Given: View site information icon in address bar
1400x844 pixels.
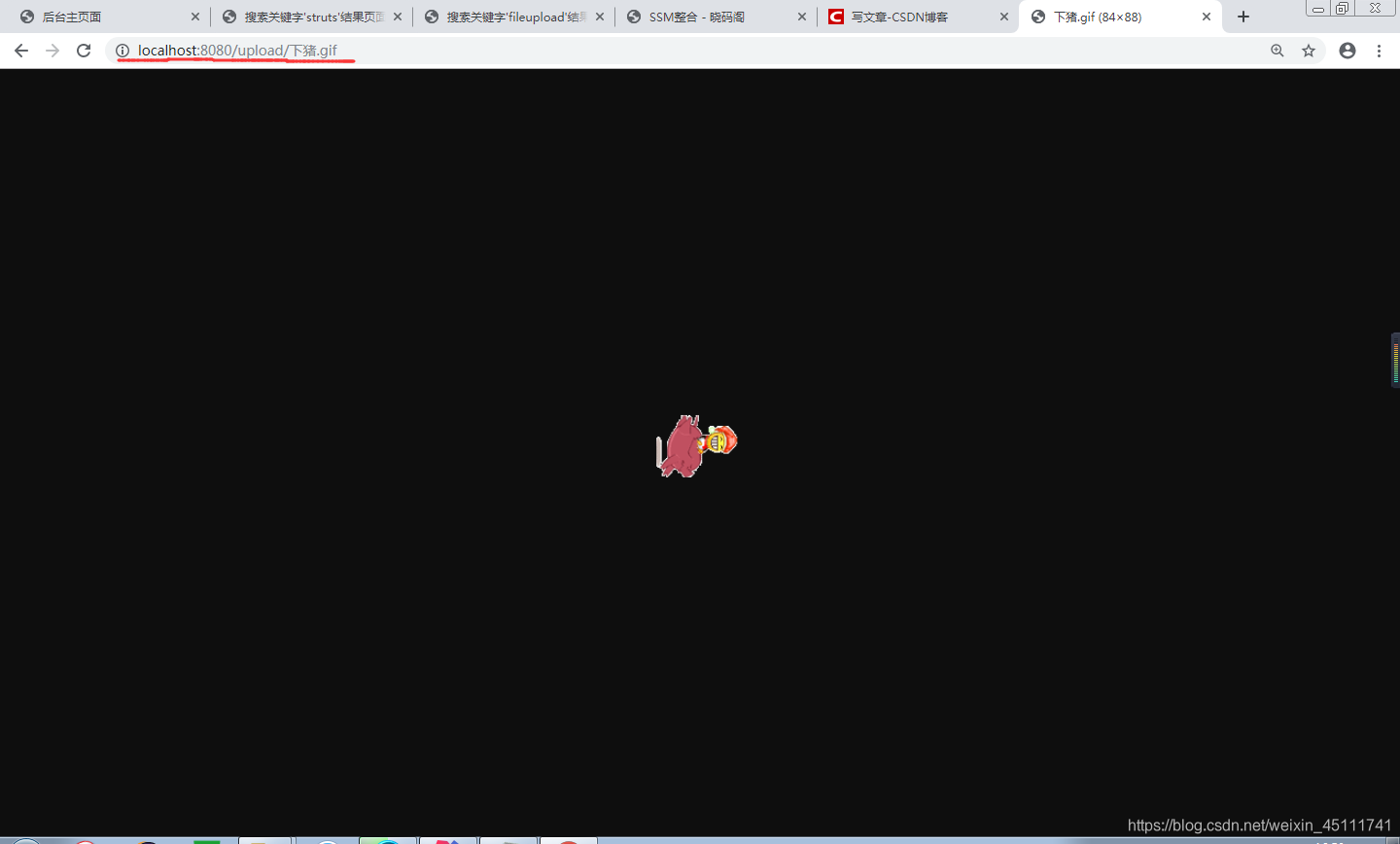Looking at the screenshot, I should pos(122,51).
